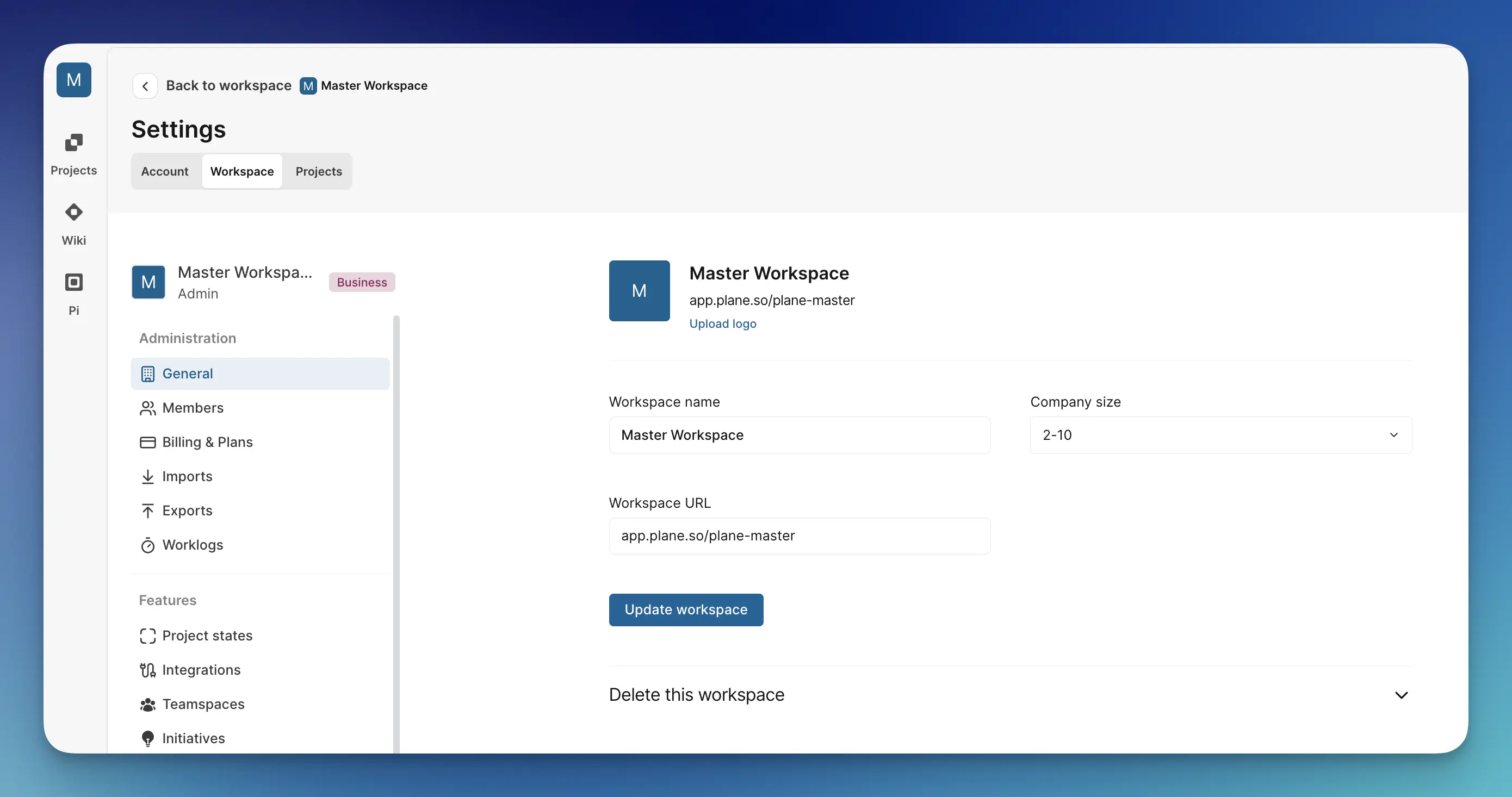Select the Workspace settings tab
Screen dimensions: 1512x797
[242, 171]
